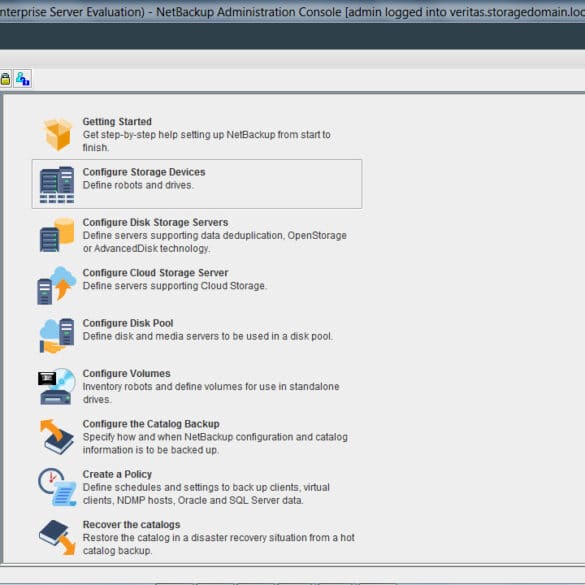Open the Getting Started wizard link
This screenshot has width=585, height=585.
117,122
